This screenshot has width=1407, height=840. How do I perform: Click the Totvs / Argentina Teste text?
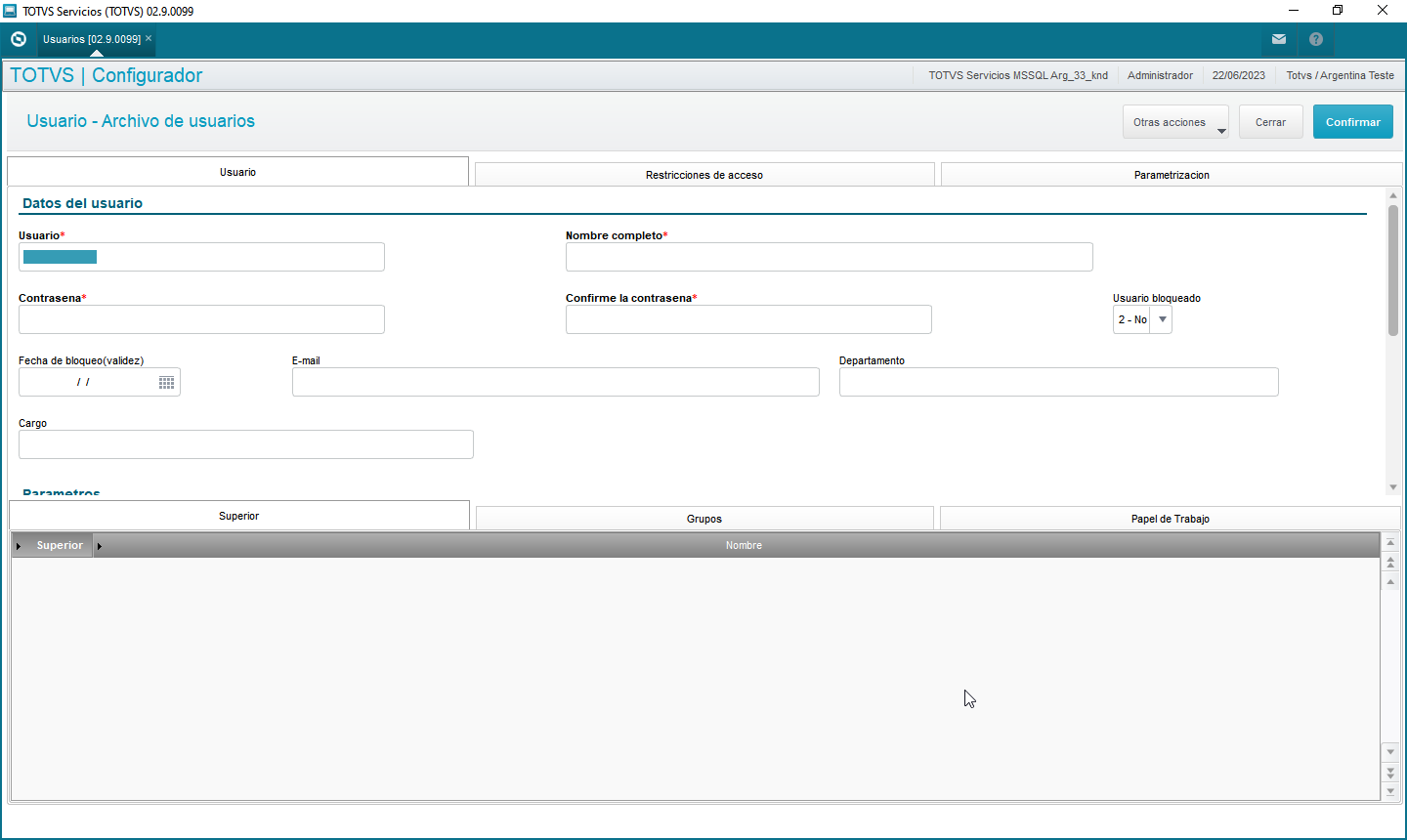(x=1340, y=75)
